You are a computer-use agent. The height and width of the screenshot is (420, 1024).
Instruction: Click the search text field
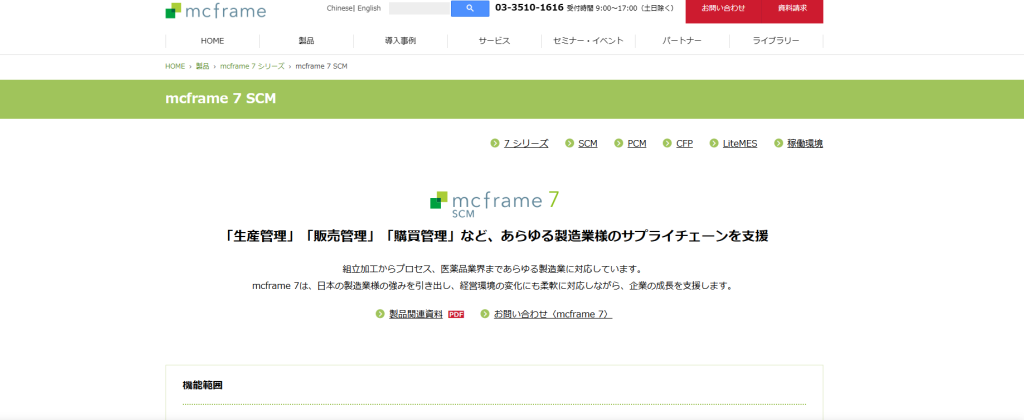419,8
